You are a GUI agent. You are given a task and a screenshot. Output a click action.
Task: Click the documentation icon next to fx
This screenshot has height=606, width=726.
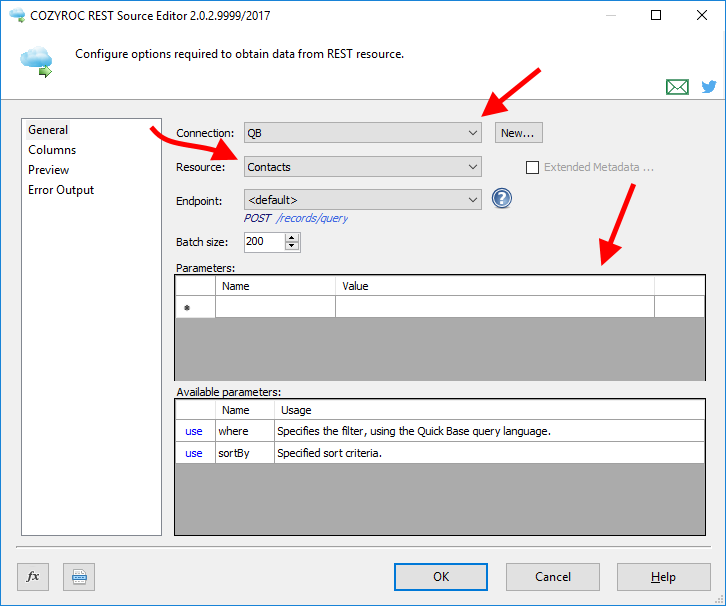point(79,577)
